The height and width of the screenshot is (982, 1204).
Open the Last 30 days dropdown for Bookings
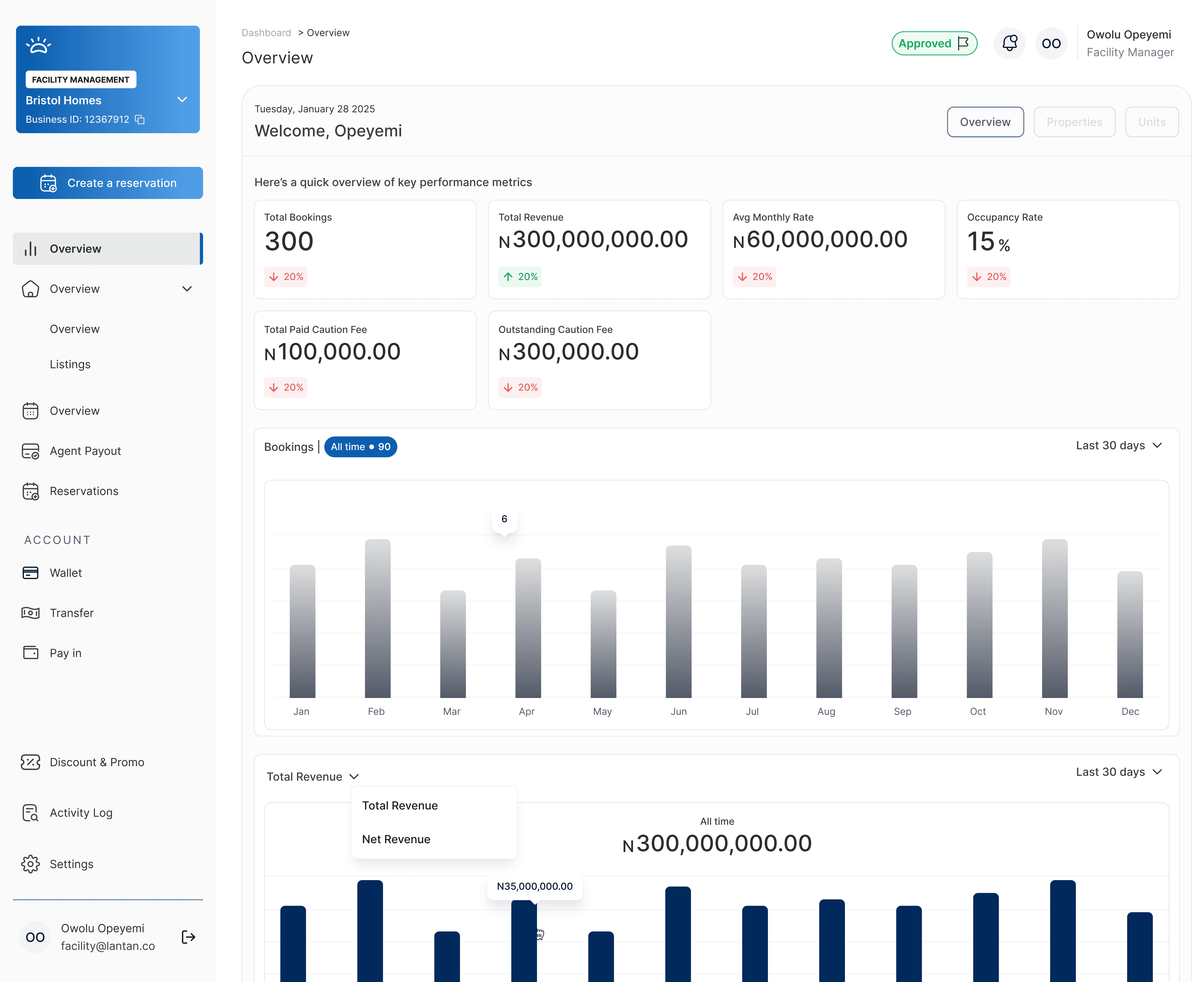point(1117,446)
